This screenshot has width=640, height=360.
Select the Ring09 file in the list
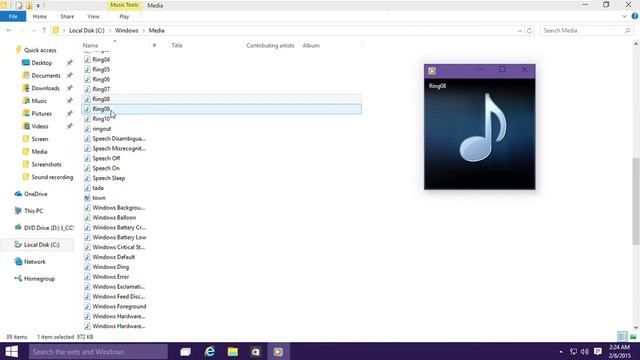click(222, 109)
